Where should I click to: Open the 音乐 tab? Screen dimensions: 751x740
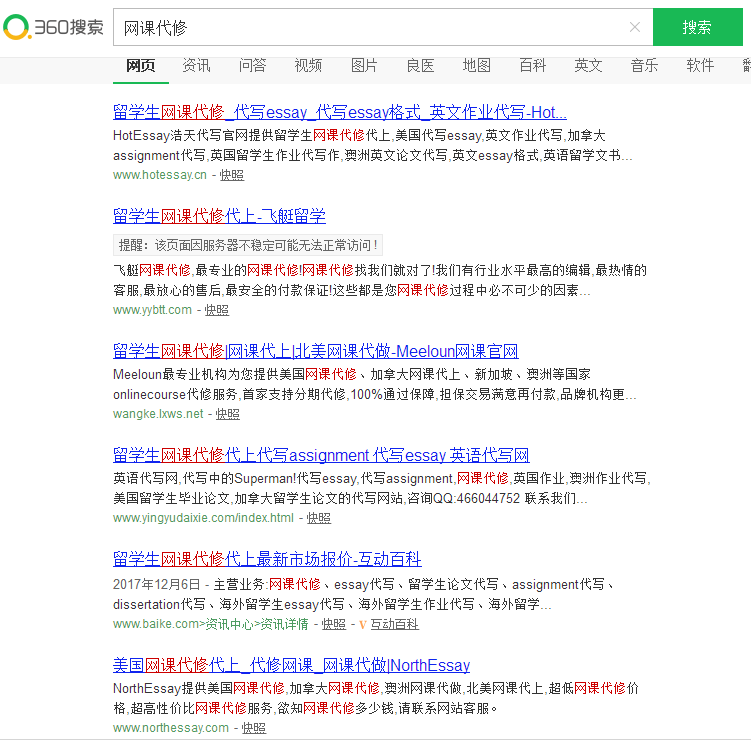pos(644,66)
